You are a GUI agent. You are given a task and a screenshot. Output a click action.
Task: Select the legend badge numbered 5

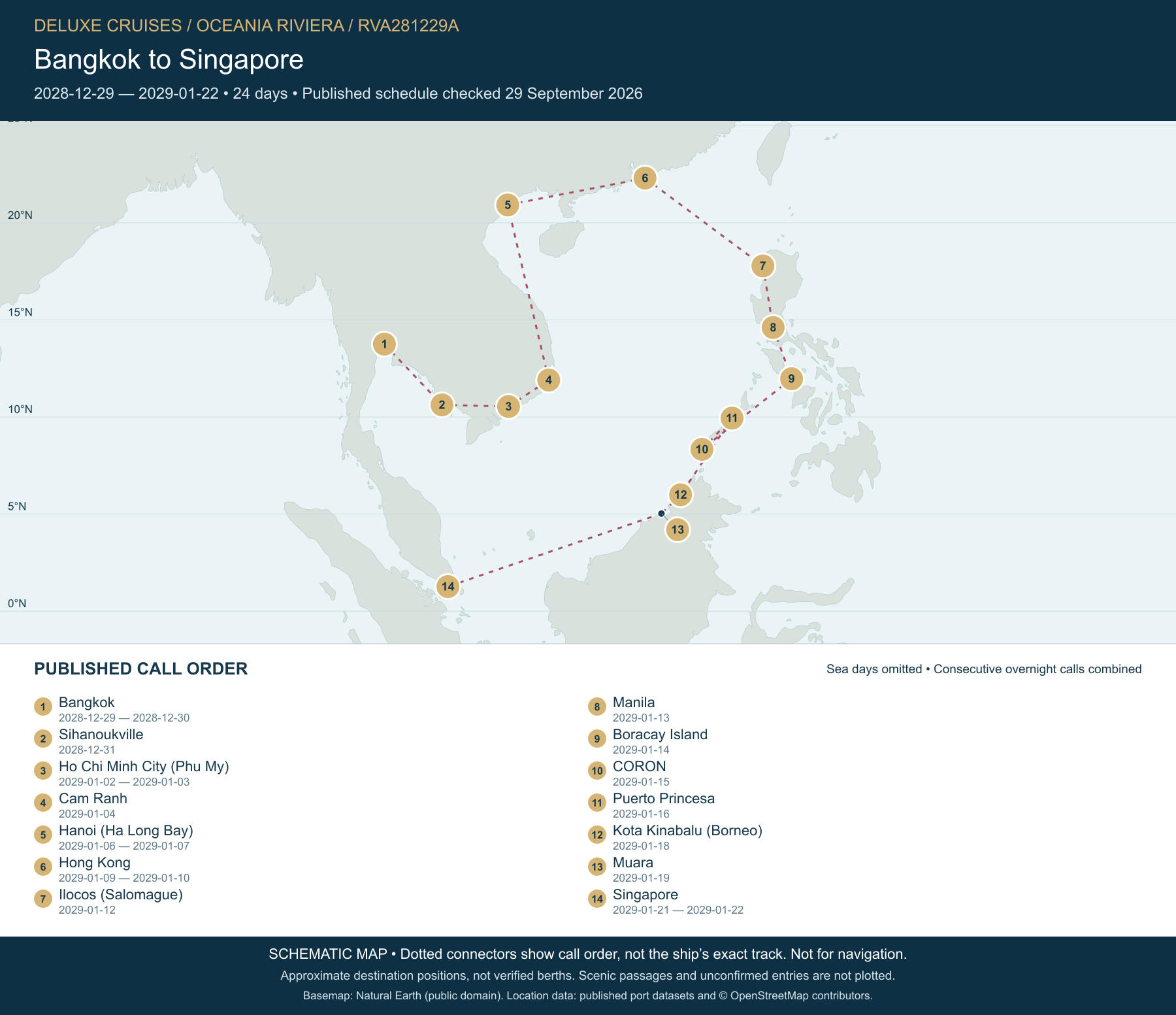click(x=43, y=835)
